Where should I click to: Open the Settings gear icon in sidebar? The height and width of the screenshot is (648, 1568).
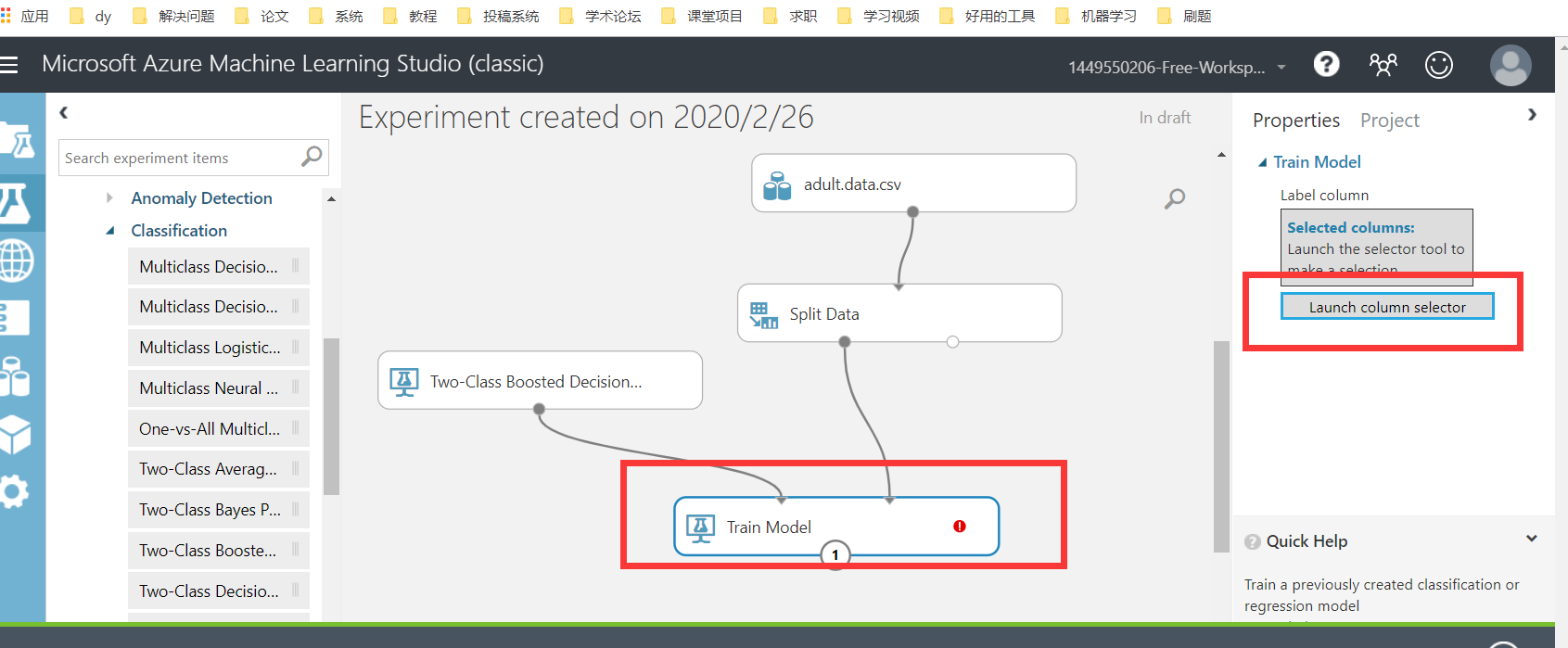pos(14,492)
